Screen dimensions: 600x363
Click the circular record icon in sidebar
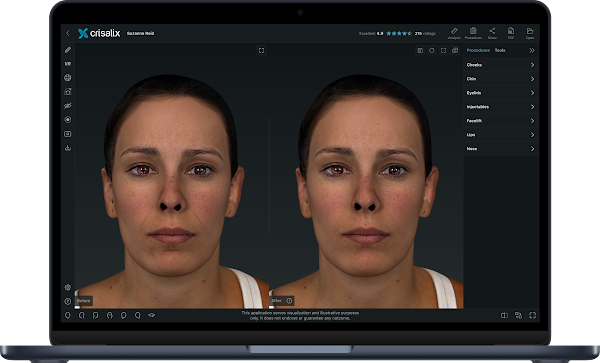pos(68,120)
